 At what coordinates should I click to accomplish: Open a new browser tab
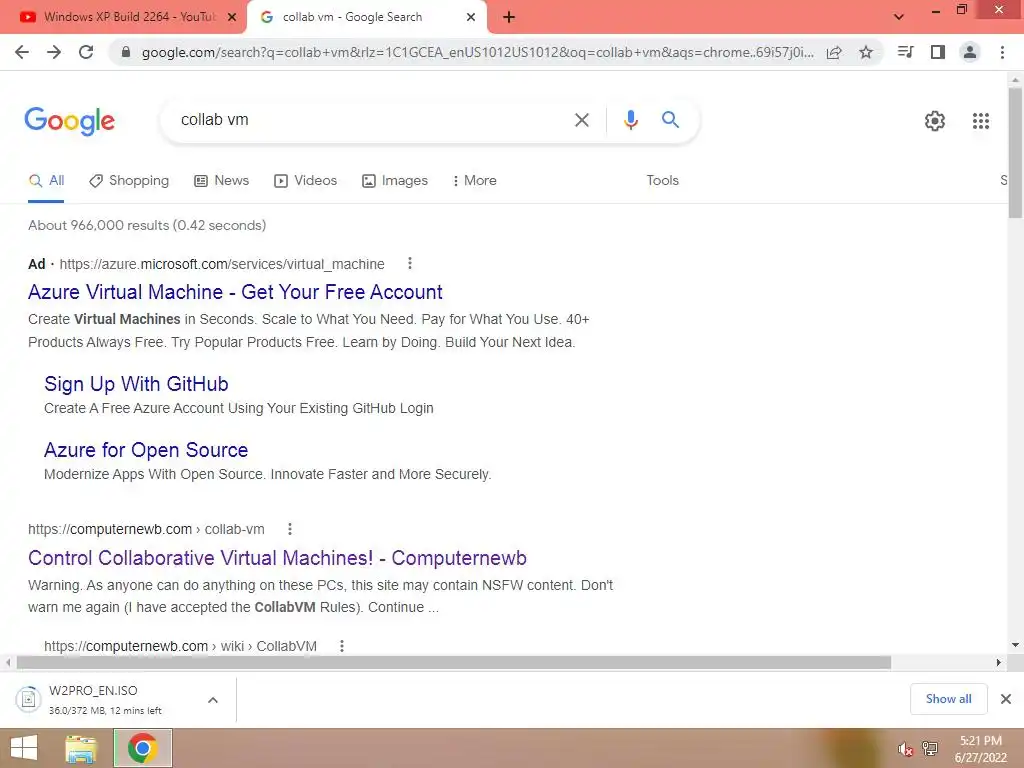pos(509,17)
